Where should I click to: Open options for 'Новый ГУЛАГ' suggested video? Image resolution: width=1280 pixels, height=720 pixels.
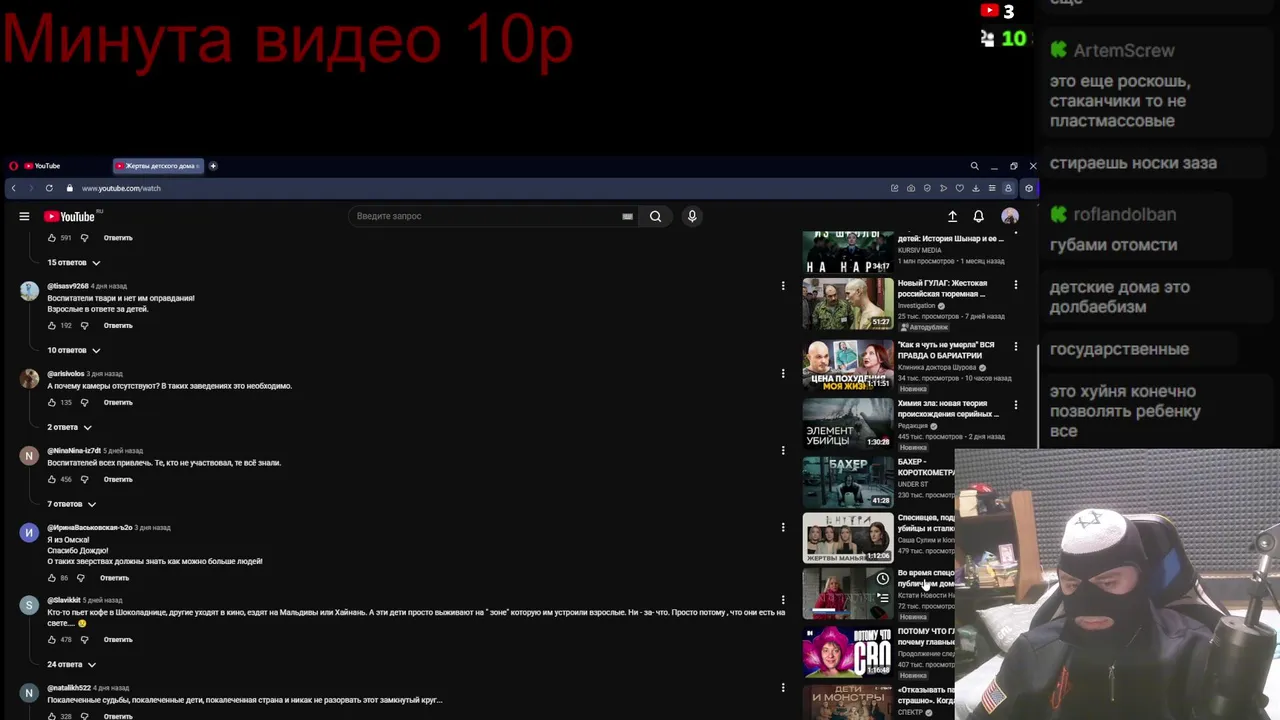[1016, 285]
